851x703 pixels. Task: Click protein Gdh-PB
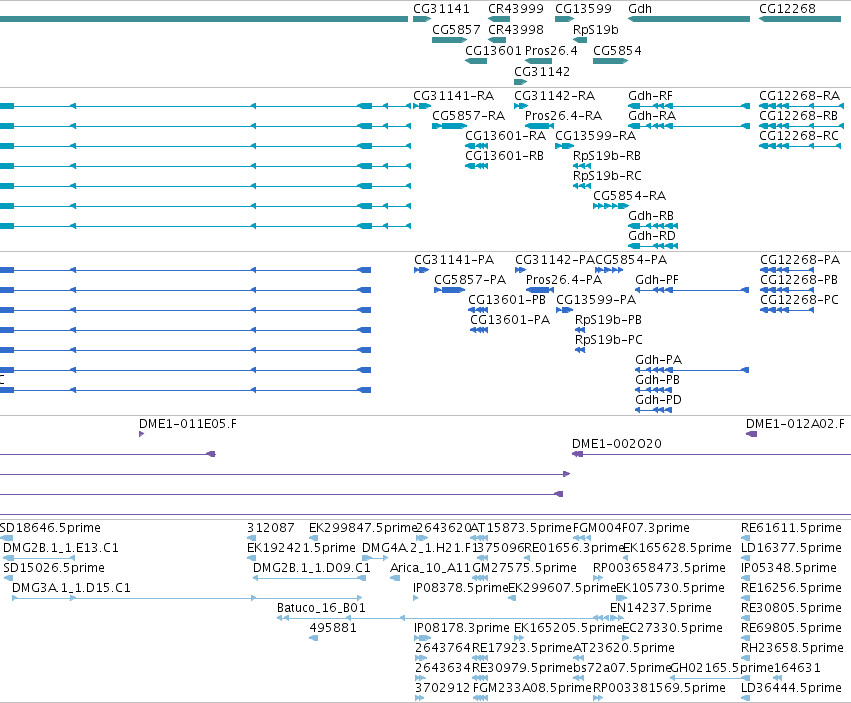[x=657, y=380]
